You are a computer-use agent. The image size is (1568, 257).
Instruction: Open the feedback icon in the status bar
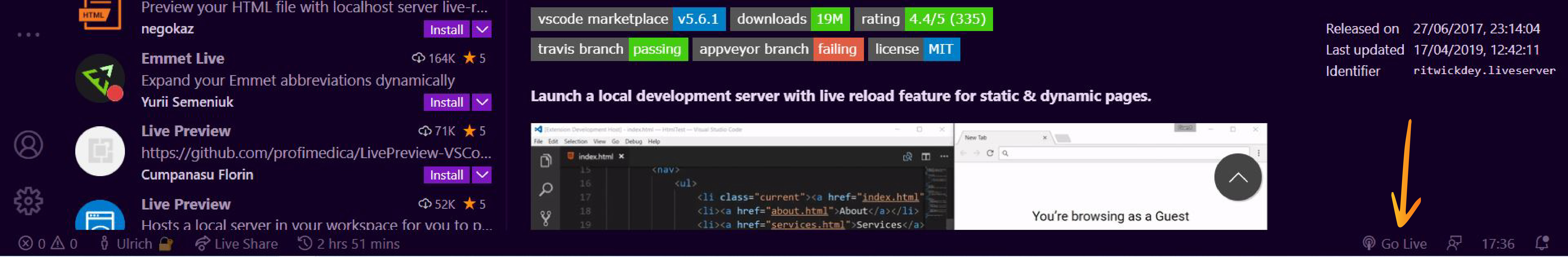(1454, 244)
